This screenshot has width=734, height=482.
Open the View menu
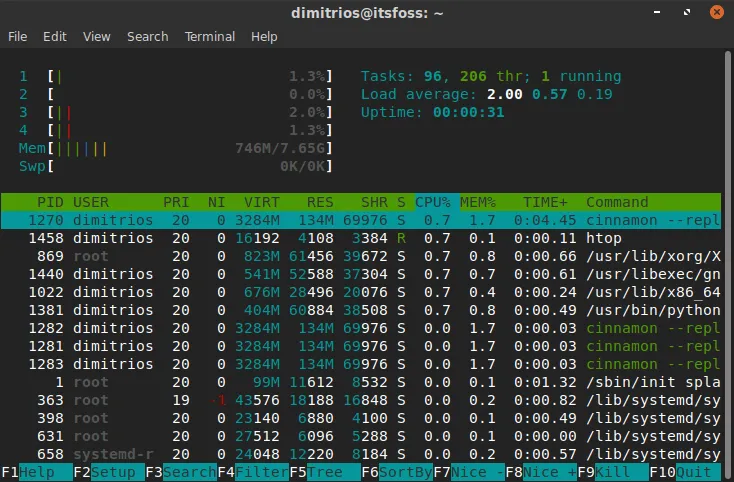point(97,36)
